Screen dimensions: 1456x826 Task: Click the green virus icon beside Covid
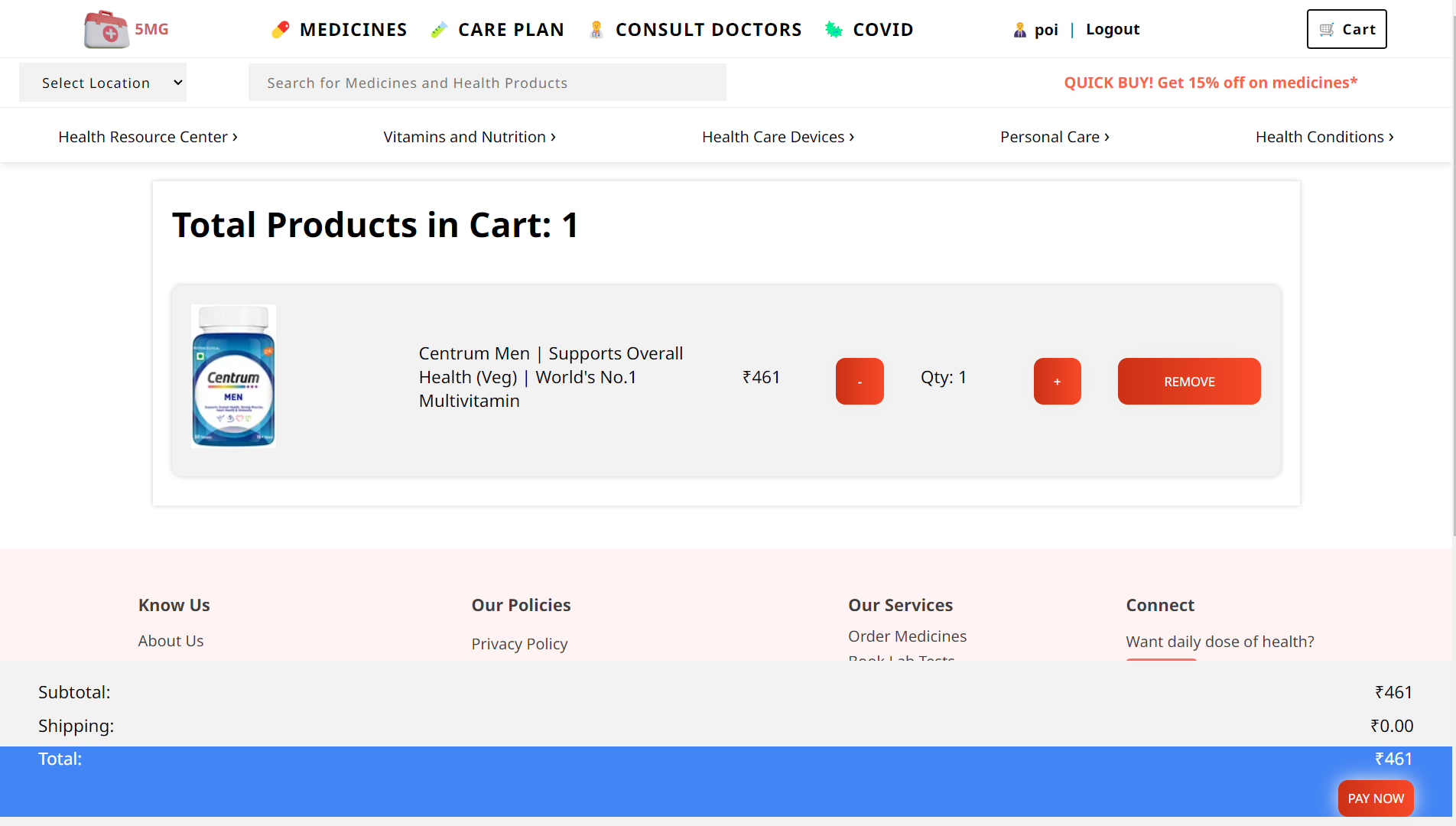834,30
